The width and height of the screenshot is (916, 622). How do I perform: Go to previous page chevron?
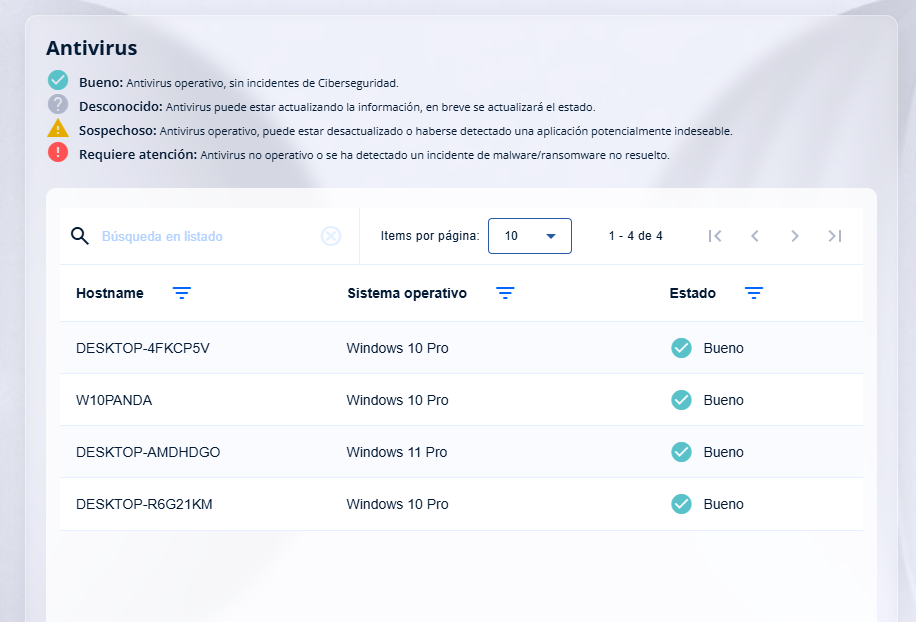coord(755,236)
